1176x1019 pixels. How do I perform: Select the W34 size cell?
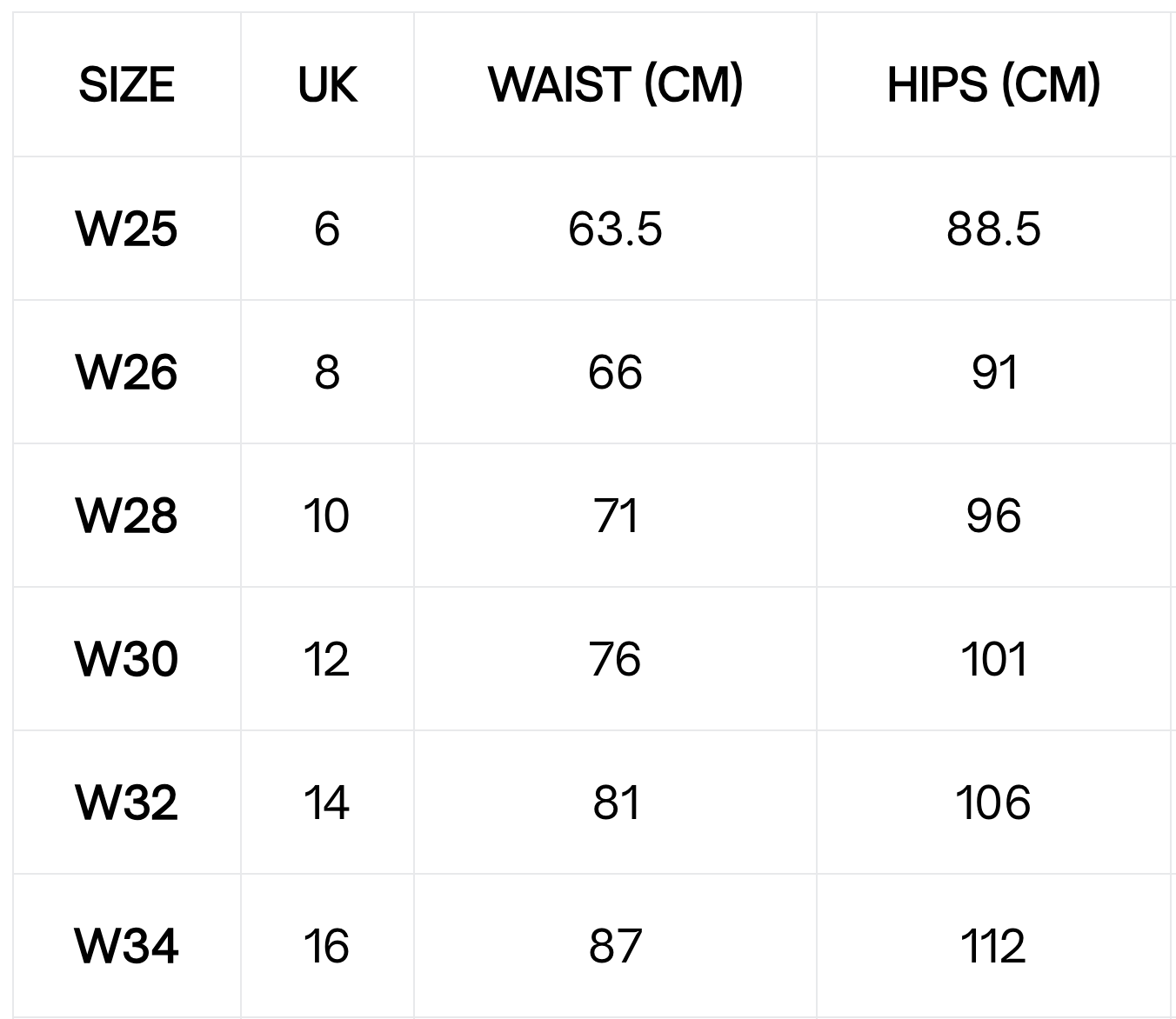[127, 946]
